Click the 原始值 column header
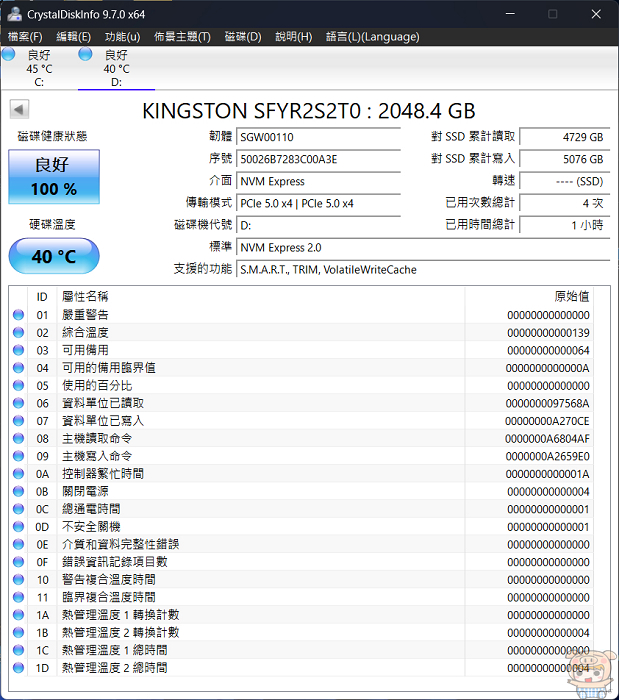 coord(571,297)
